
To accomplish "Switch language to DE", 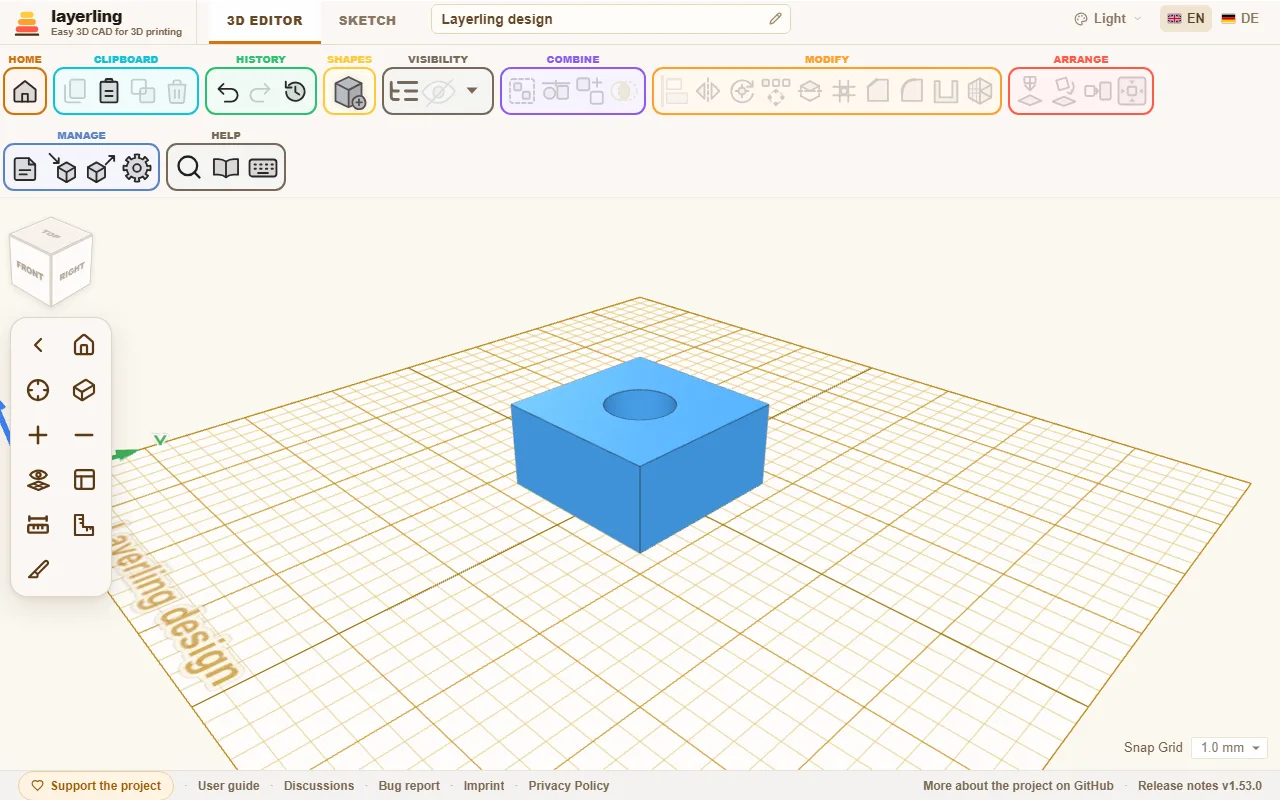I will 1240,18.
